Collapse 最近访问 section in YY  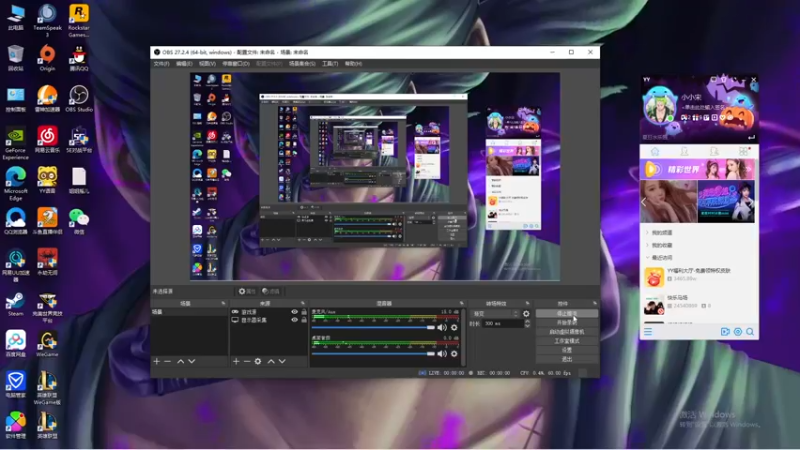click(x=662, y=258)
